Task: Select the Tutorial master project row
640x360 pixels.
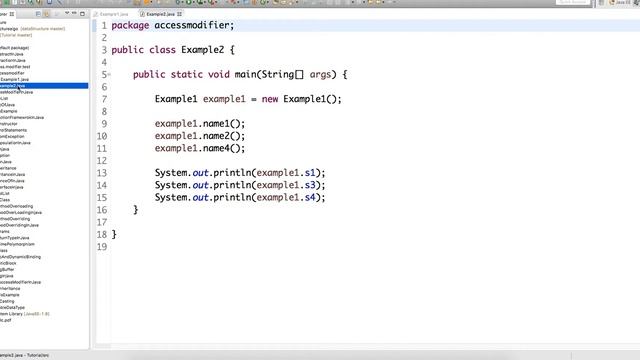Action: [x=16, y=35]
